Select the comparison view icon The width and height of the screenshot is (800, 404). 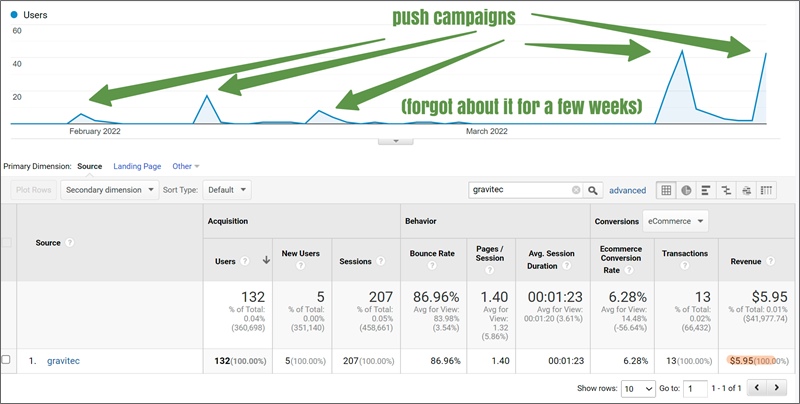coord(726,190)
